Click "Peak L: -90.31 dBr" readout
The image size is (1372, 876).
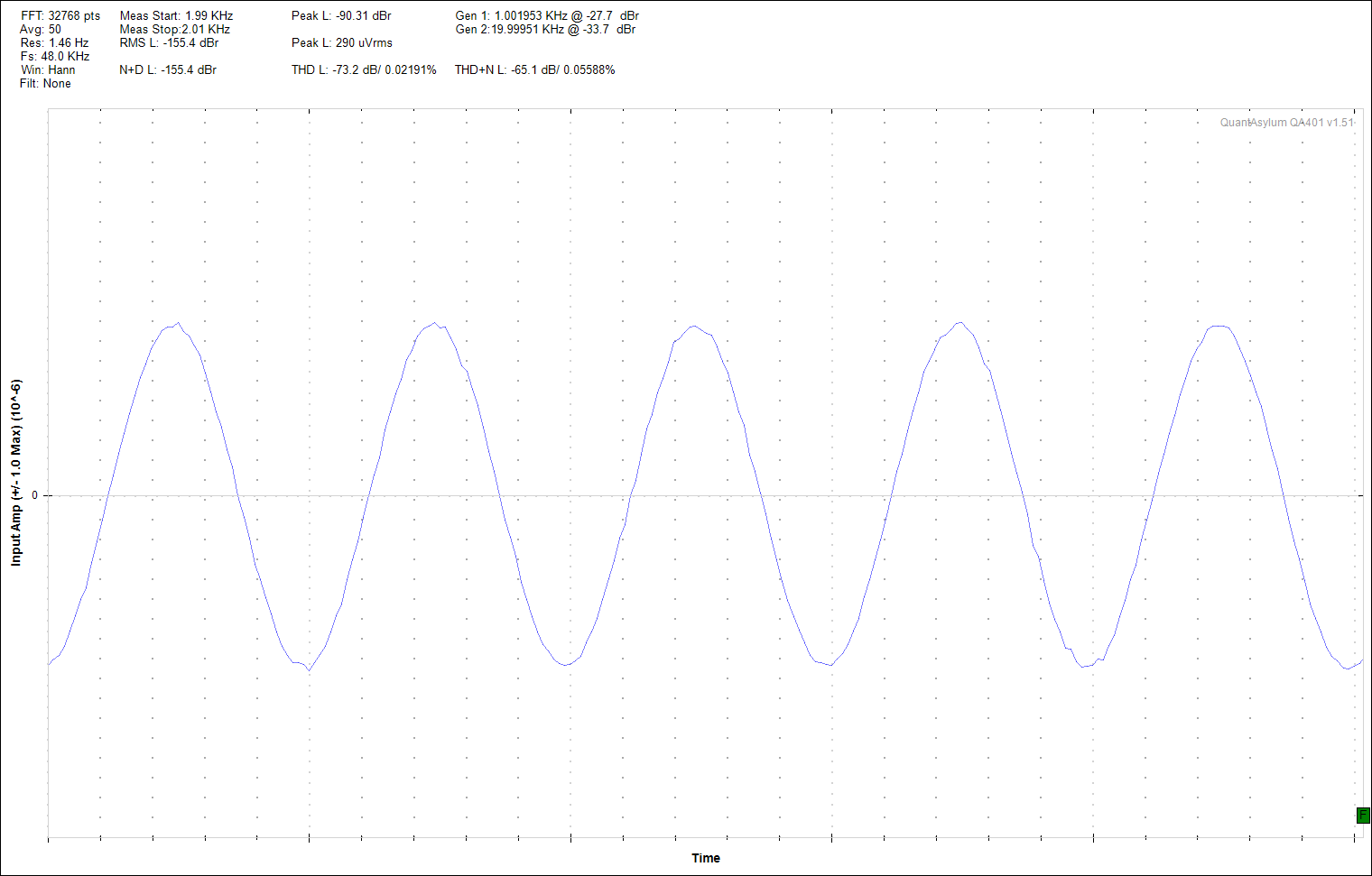(x=341, y=16)
